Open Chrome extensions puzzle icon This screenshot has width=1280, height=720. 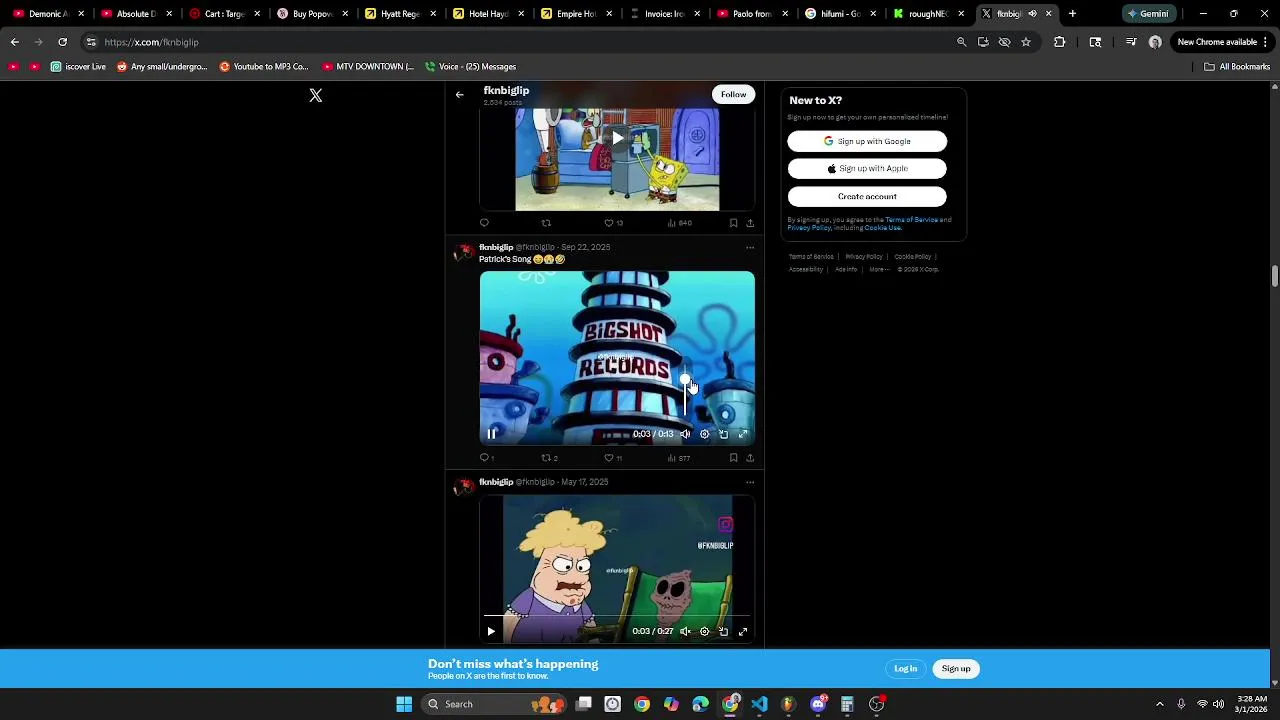(1060, 42)
